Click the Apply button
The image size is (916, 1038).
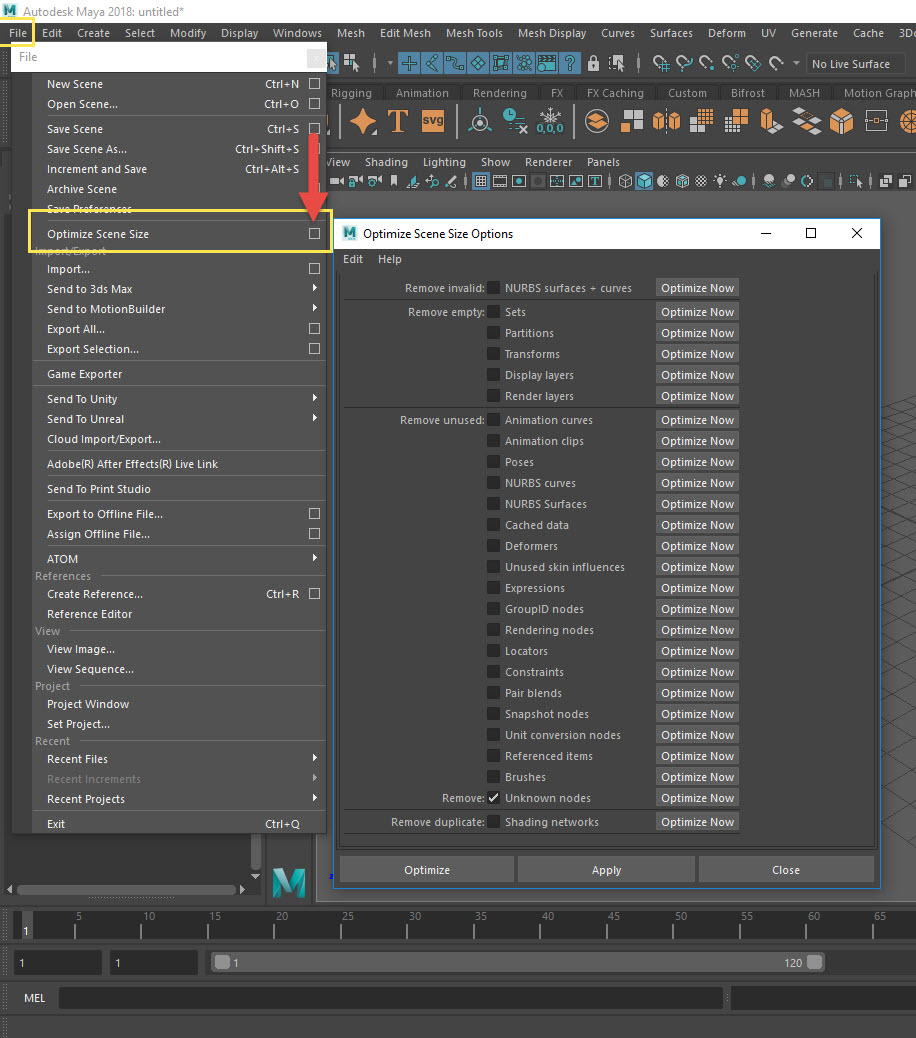coord(606,870)
